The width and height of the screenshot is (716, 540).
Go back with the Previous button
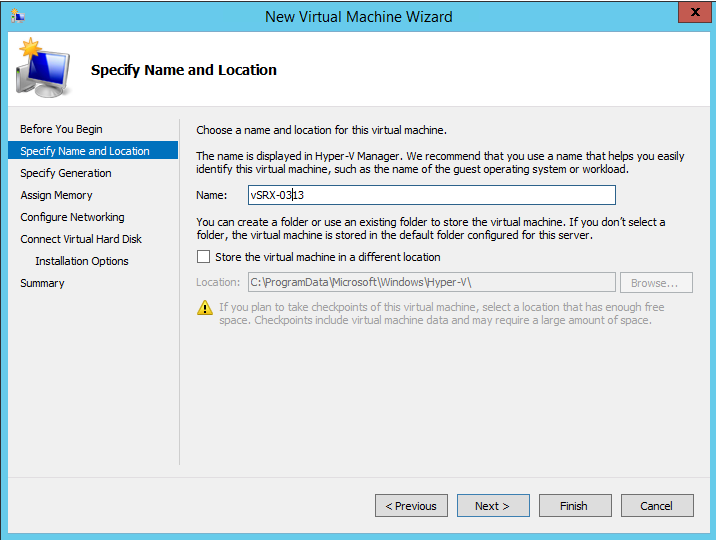(x=411, y=506)
